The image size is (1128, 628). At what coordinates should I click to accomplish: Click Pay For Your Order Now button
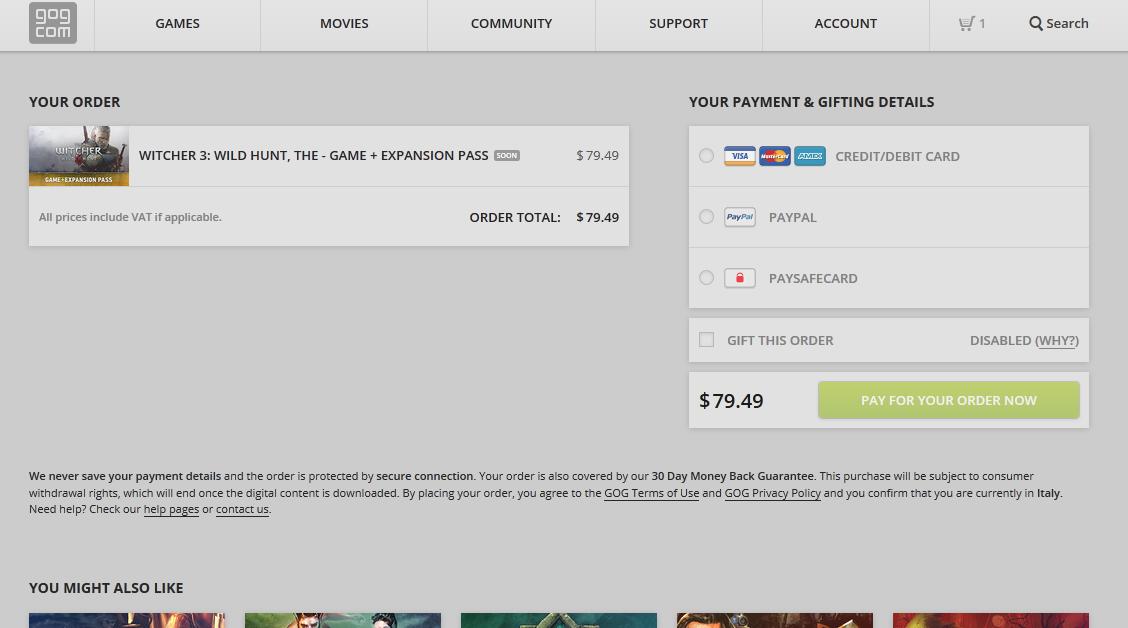tap(948, 400)
